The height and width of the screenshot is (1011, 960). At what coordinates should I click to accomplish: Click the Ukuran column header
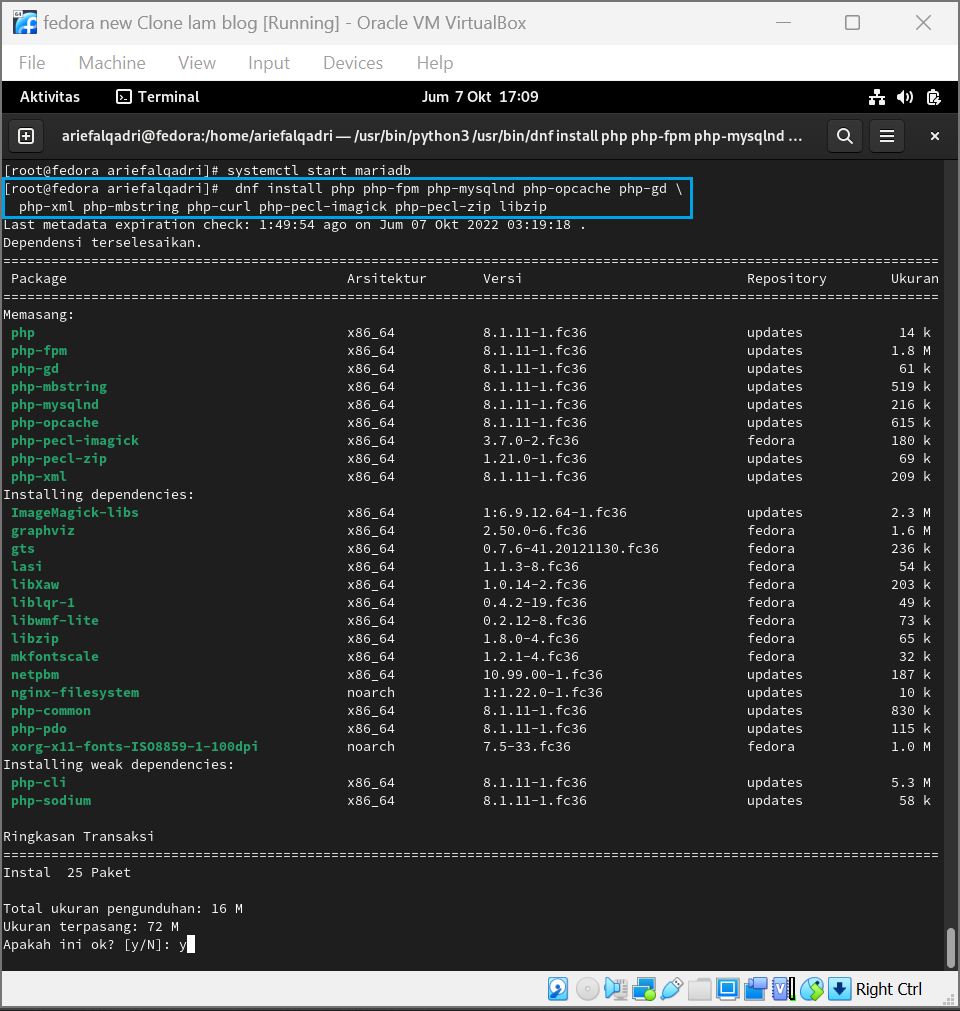pyautogui.click(x=915, y=279)
